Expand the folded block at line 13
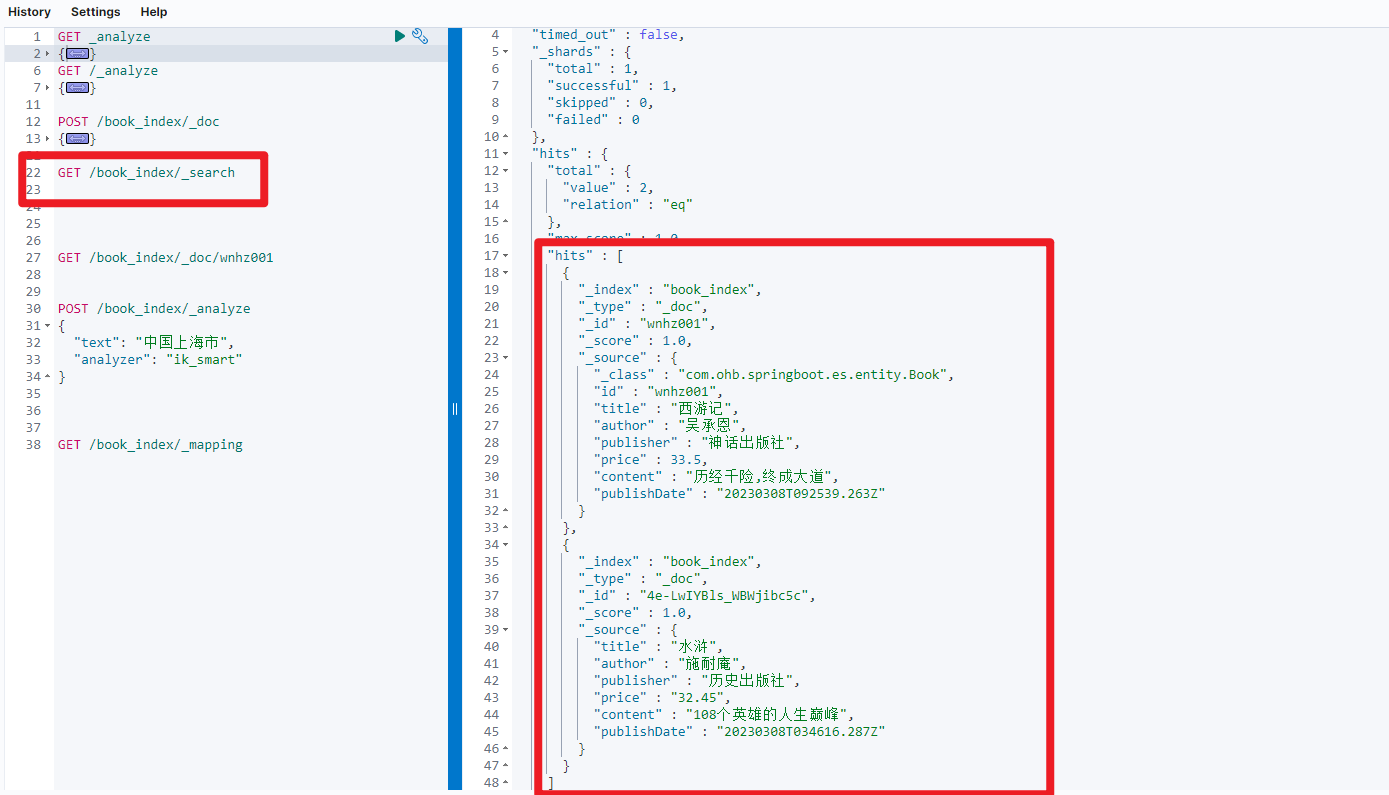The width and height of the screenshot is (1389, 795). (x=48, y=138)
